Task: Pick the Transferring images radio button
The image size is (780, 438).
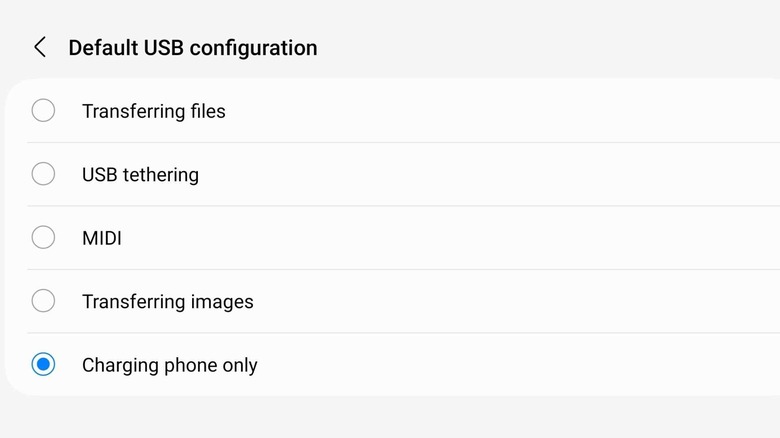Action: [43, 301]
